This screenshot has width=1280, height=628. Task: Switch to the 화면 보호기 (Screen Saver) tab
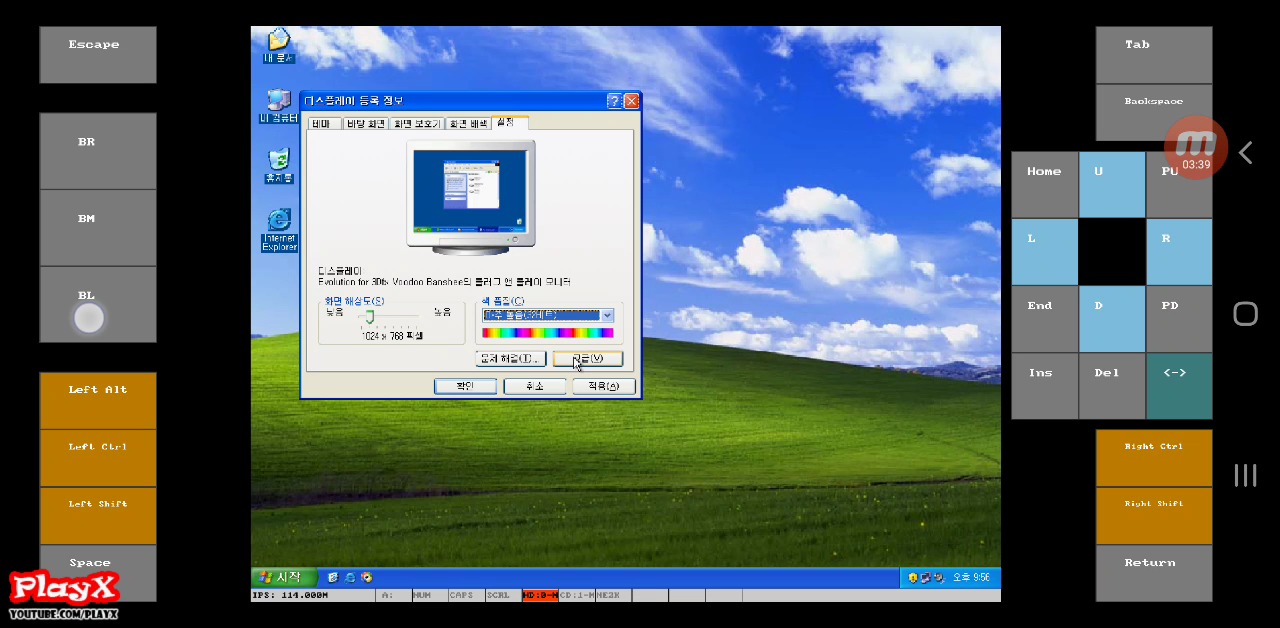(416, 124)
